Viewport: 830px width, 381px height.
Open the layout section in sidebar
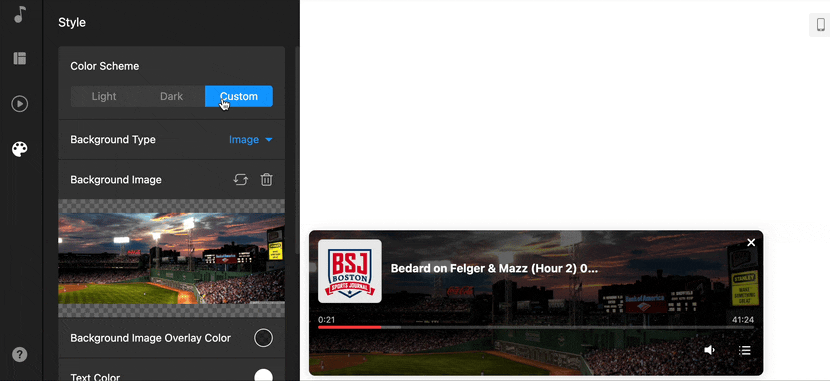(x=20, y=58)
